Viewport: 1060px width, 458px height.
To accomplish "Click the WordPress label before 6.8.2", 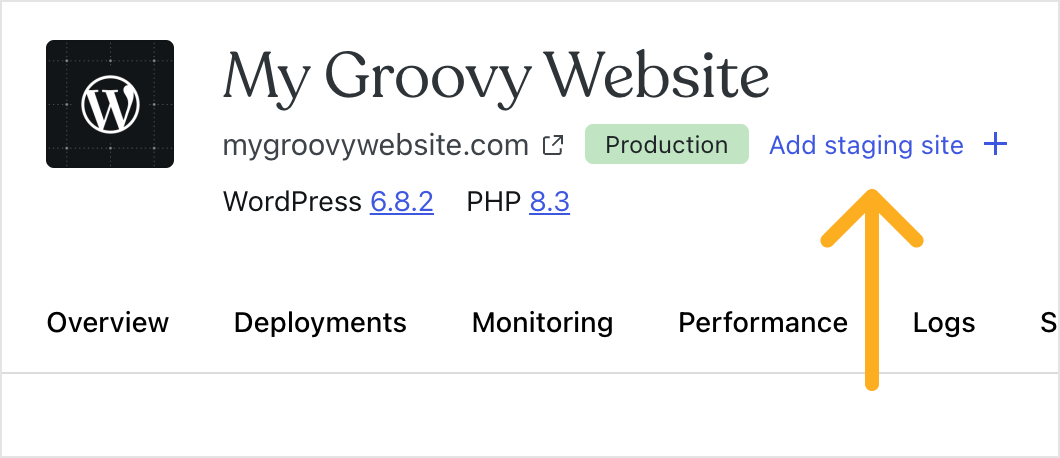I will click(x=291, y=203).
